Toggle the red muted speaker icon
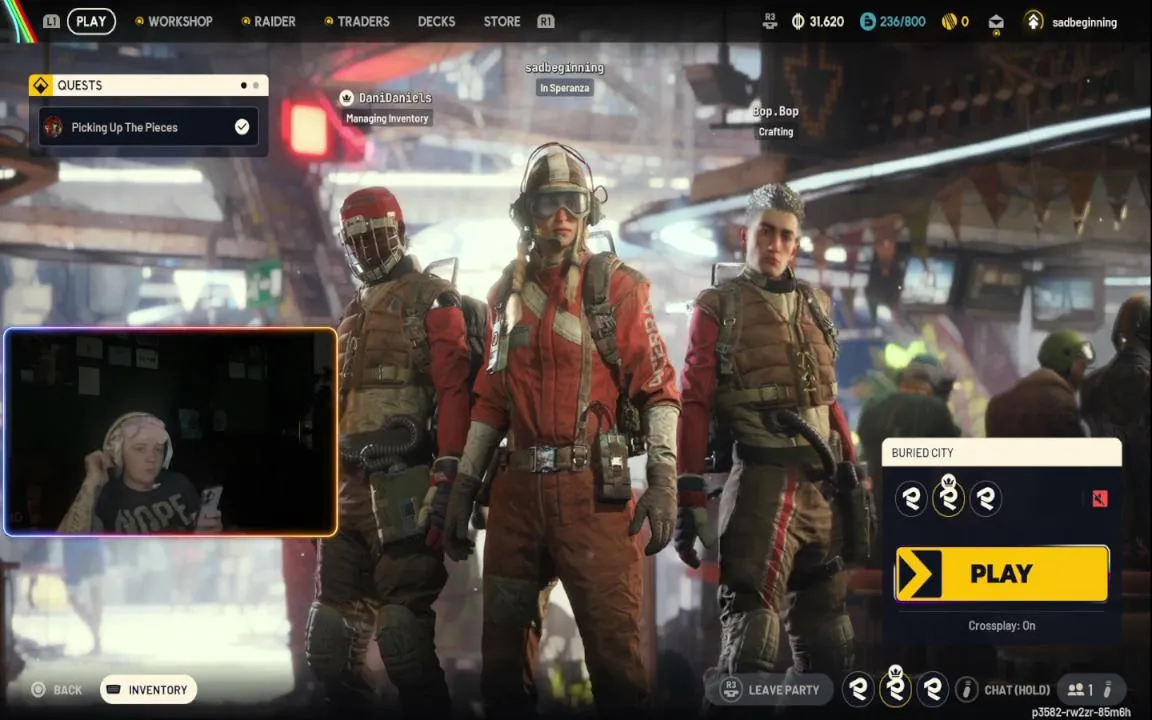1152x720 pixels. 1099,499
